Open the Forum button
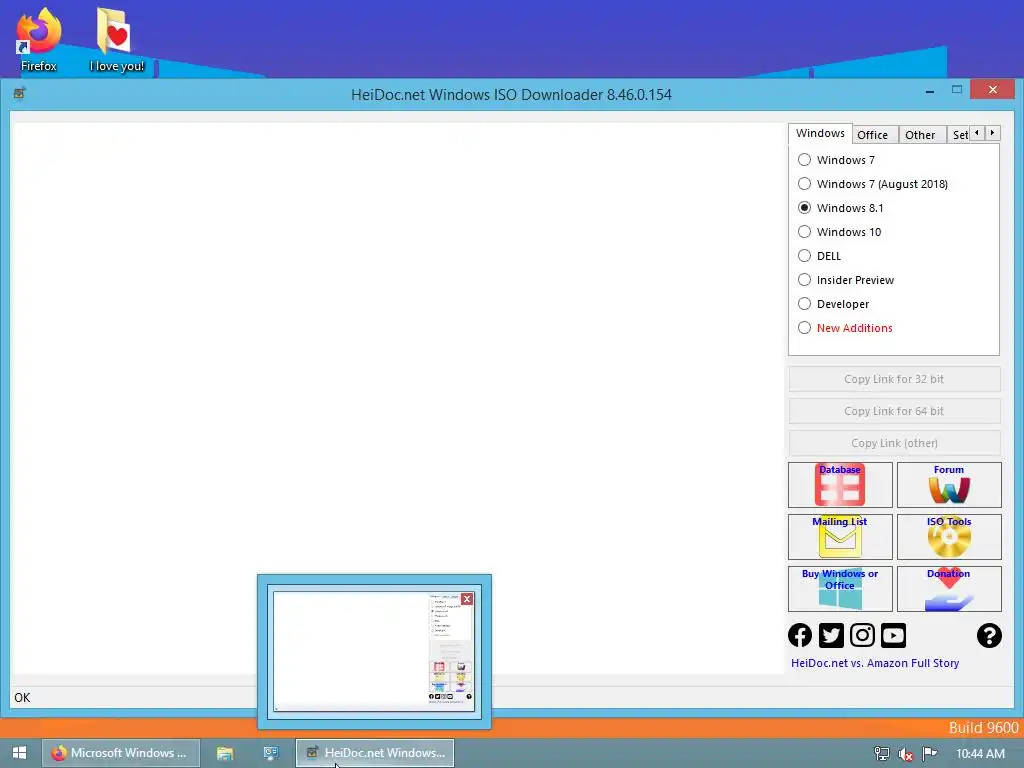1024x768 pixels. pyautogui.click(x=949, y=485)
